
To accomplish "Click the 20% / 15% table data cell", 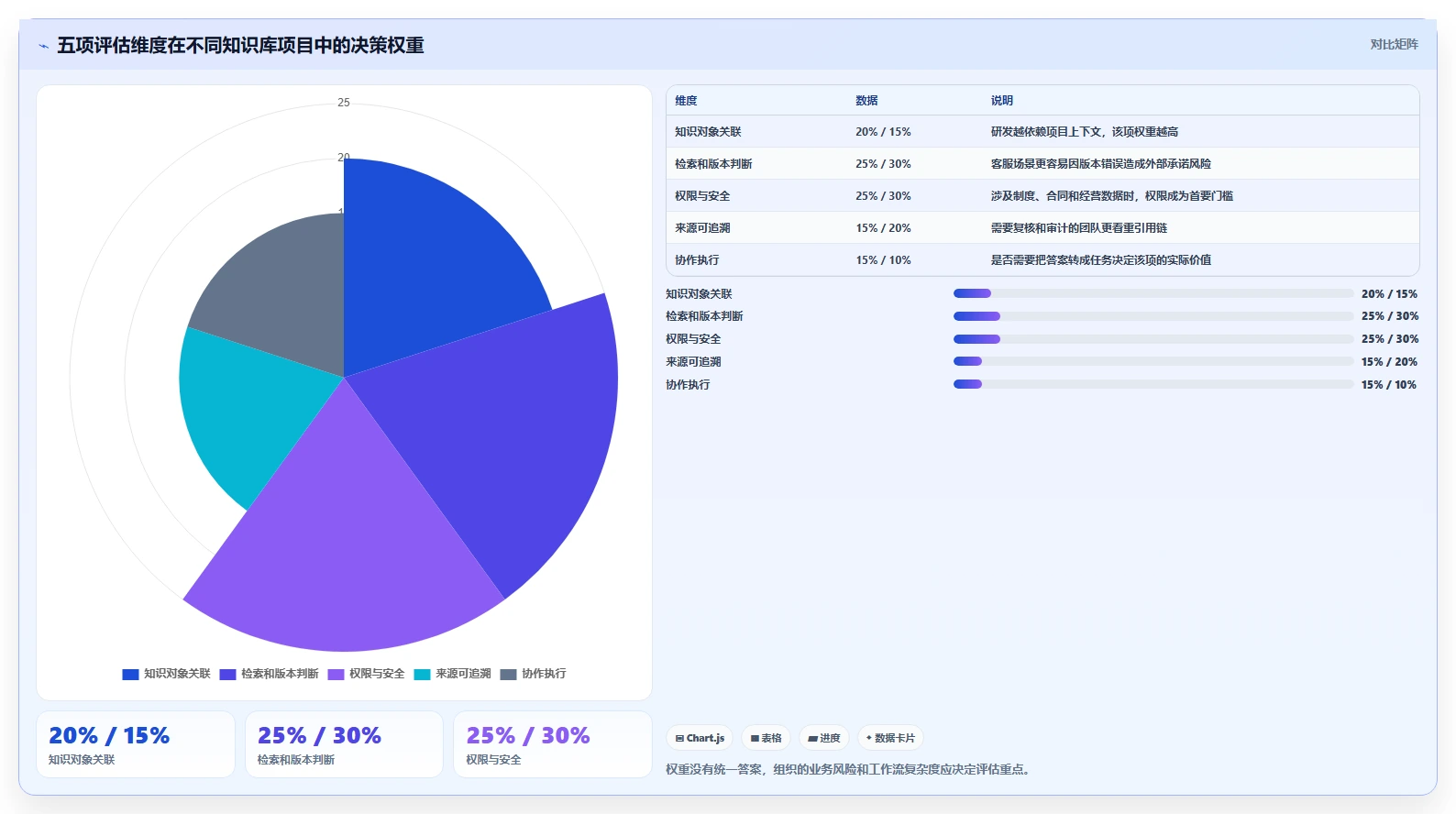I will coord(883,132).
